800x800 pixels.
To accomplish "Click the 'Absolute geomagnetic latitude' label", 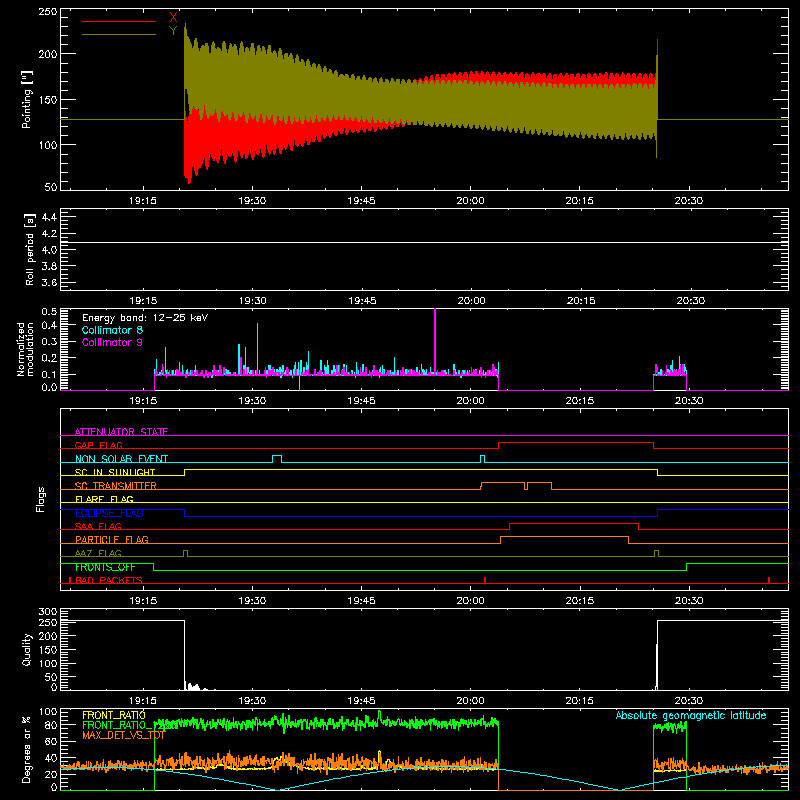I will click(x=691, y=715).
